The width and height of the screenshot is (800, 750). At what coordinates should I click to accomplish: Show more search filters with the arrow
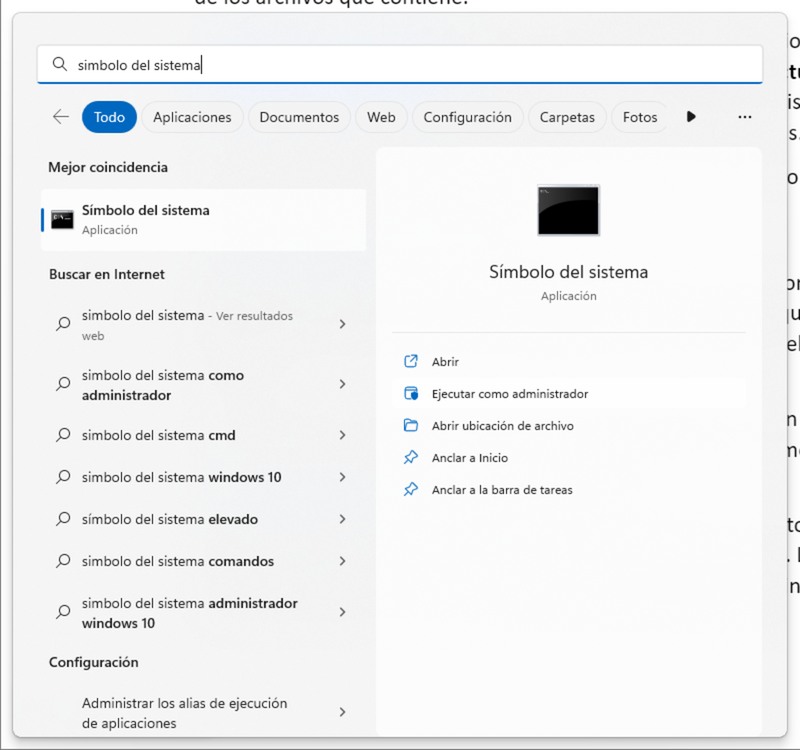click(x=691, y=117)
